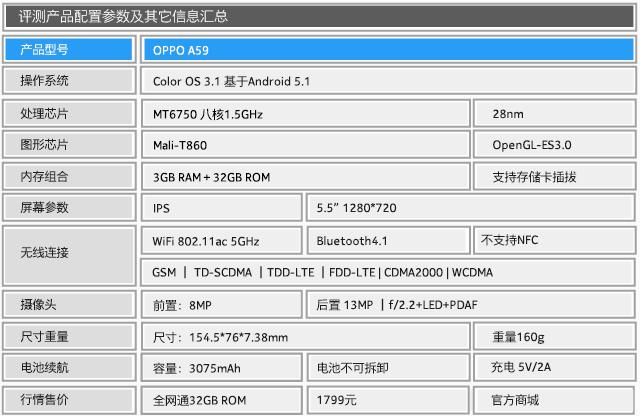Click the "尺寸: 154.5*76*7.38mm" cell
This screenshot has height=416, width=640.
point(305,336)
